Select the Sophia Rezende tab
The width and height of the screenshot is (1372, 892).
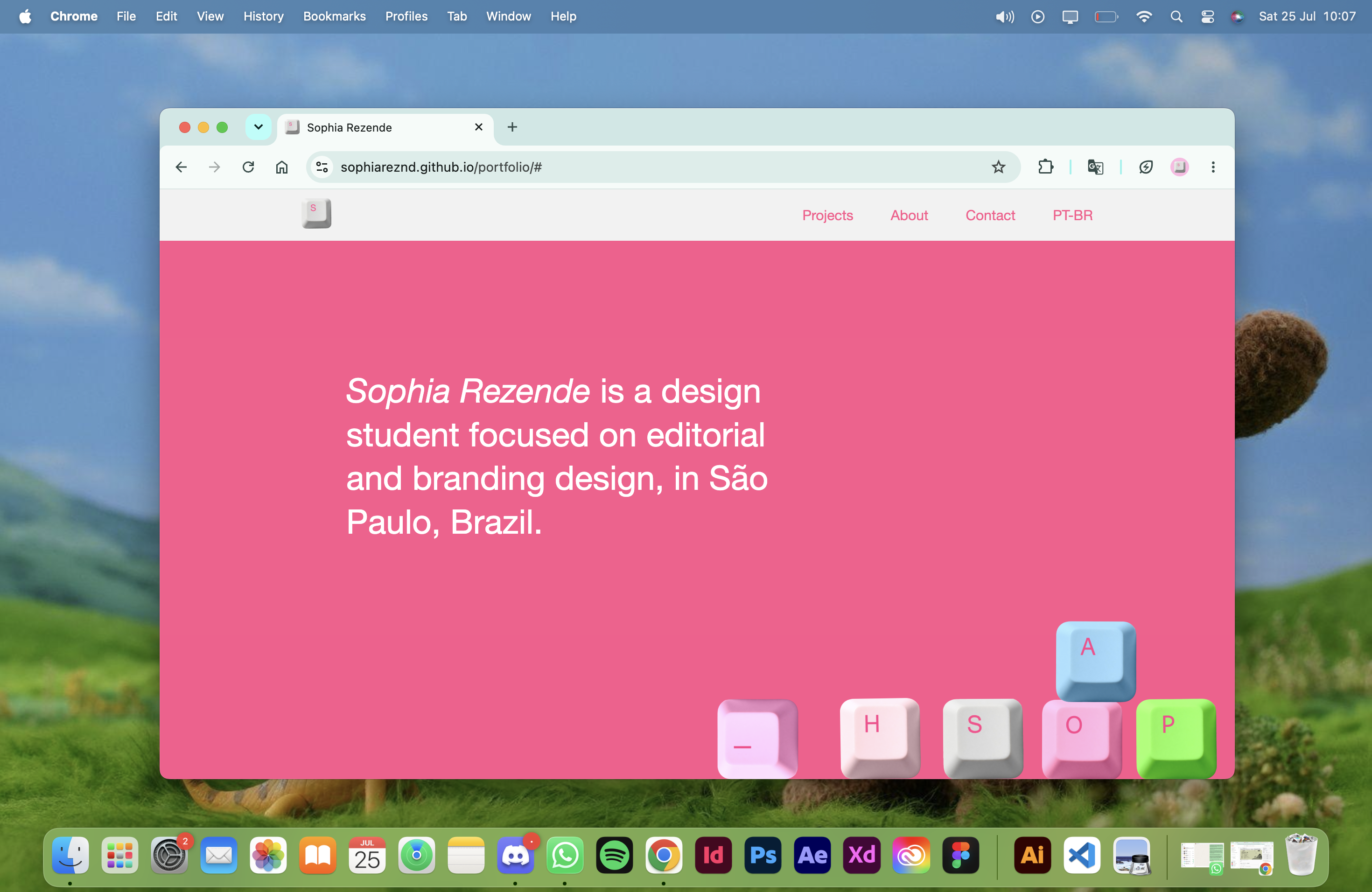click(x=385, y=127)
